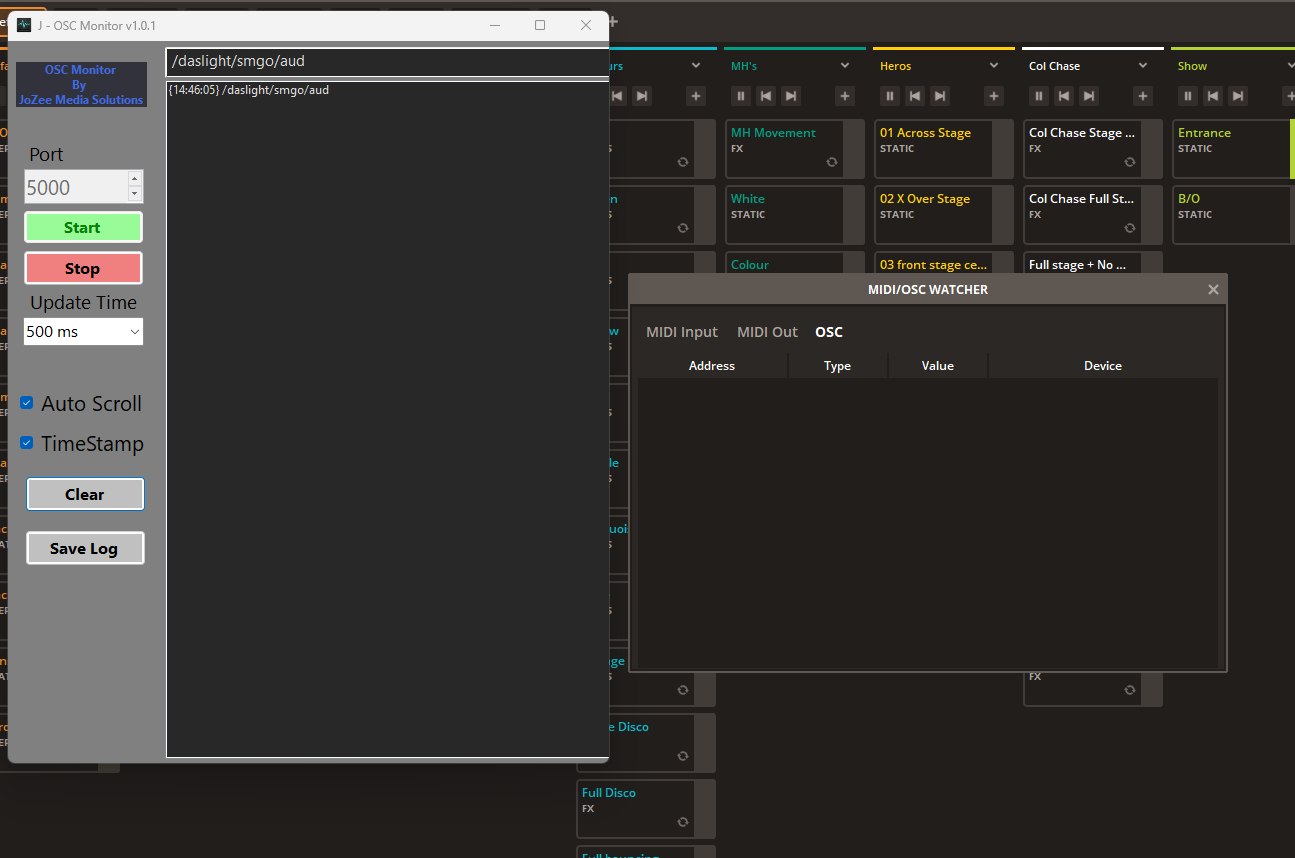Screen dimensions: 1295x858
Task: Pause the Heros group
Action: coord(890,96)
